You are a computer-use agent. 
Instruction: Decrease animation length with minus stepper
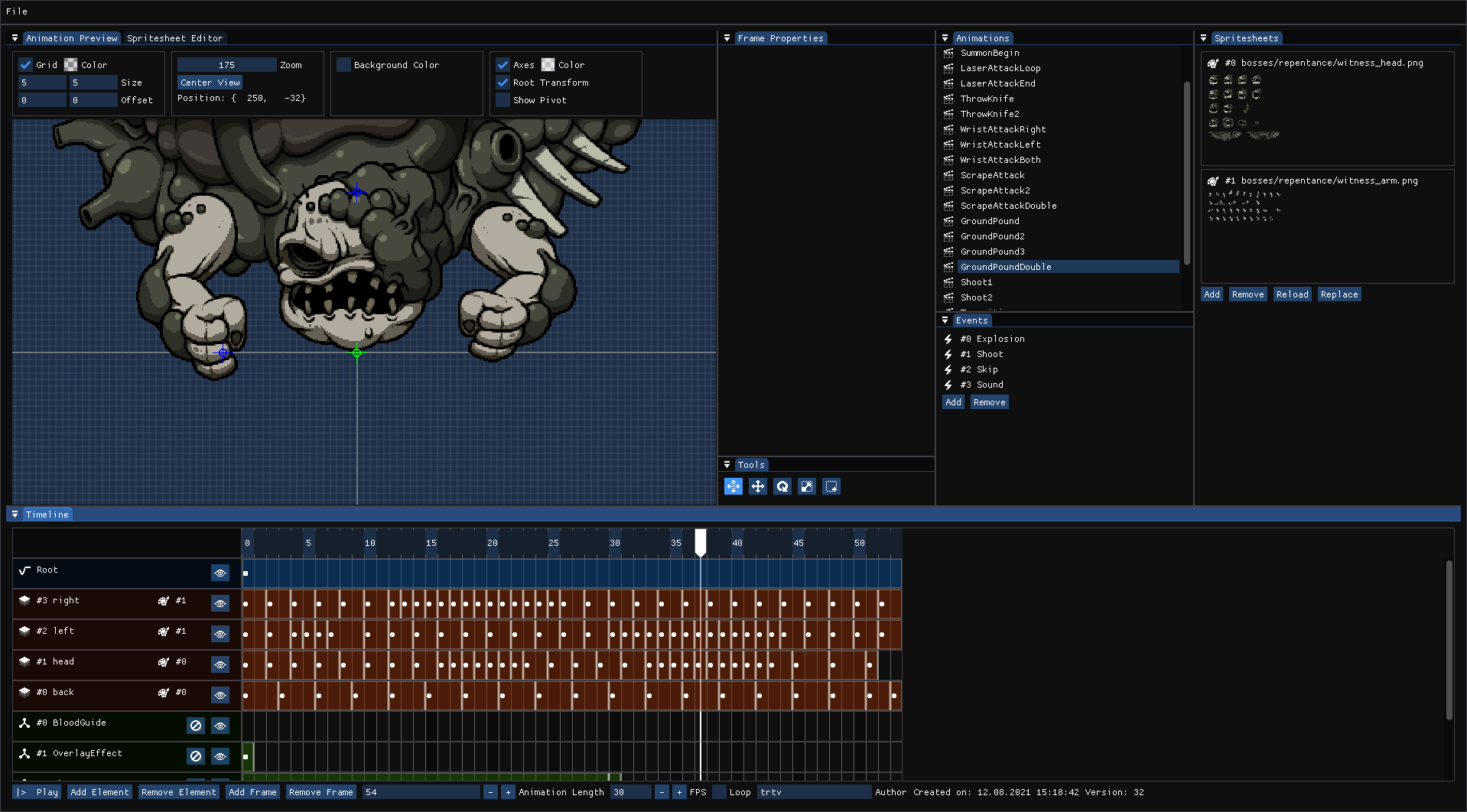490,792
